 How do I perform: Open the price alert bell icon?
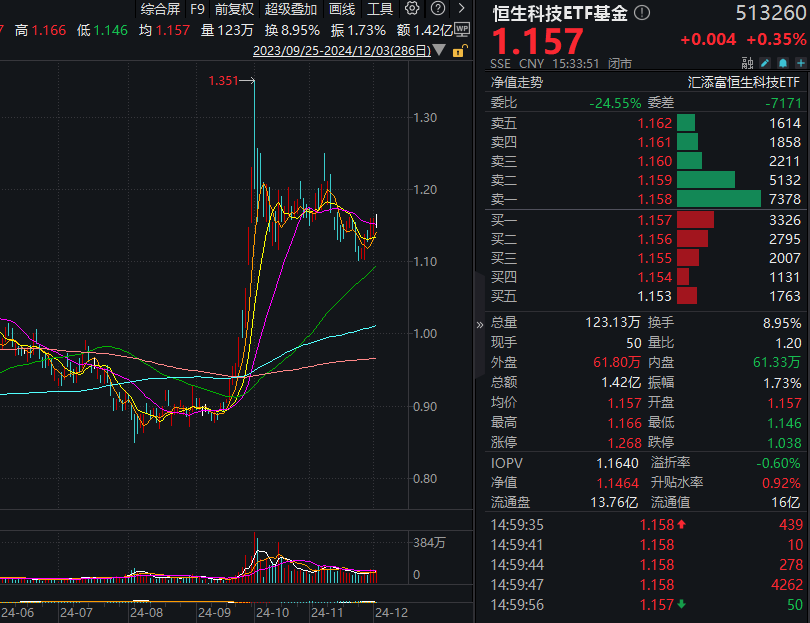click(783, 62)
